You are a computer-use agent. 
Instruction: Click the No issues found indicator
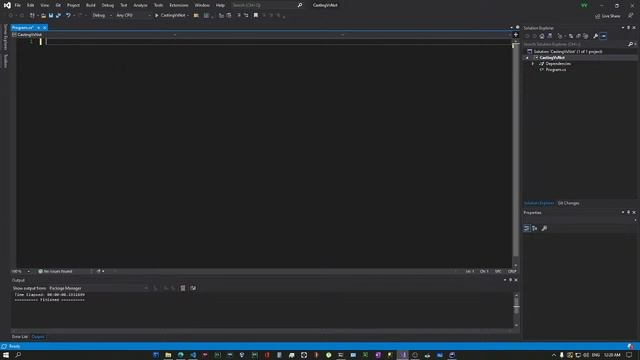pos(55,271)
